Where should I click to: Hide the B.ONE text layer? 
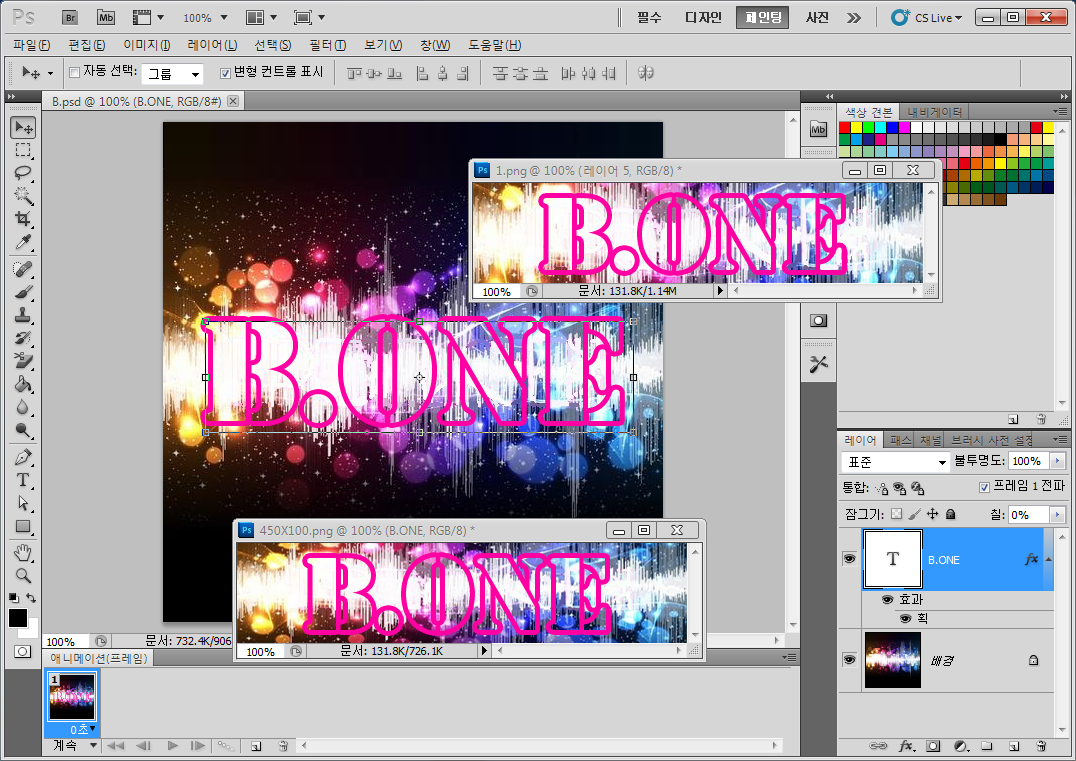(x=850, y=559)
